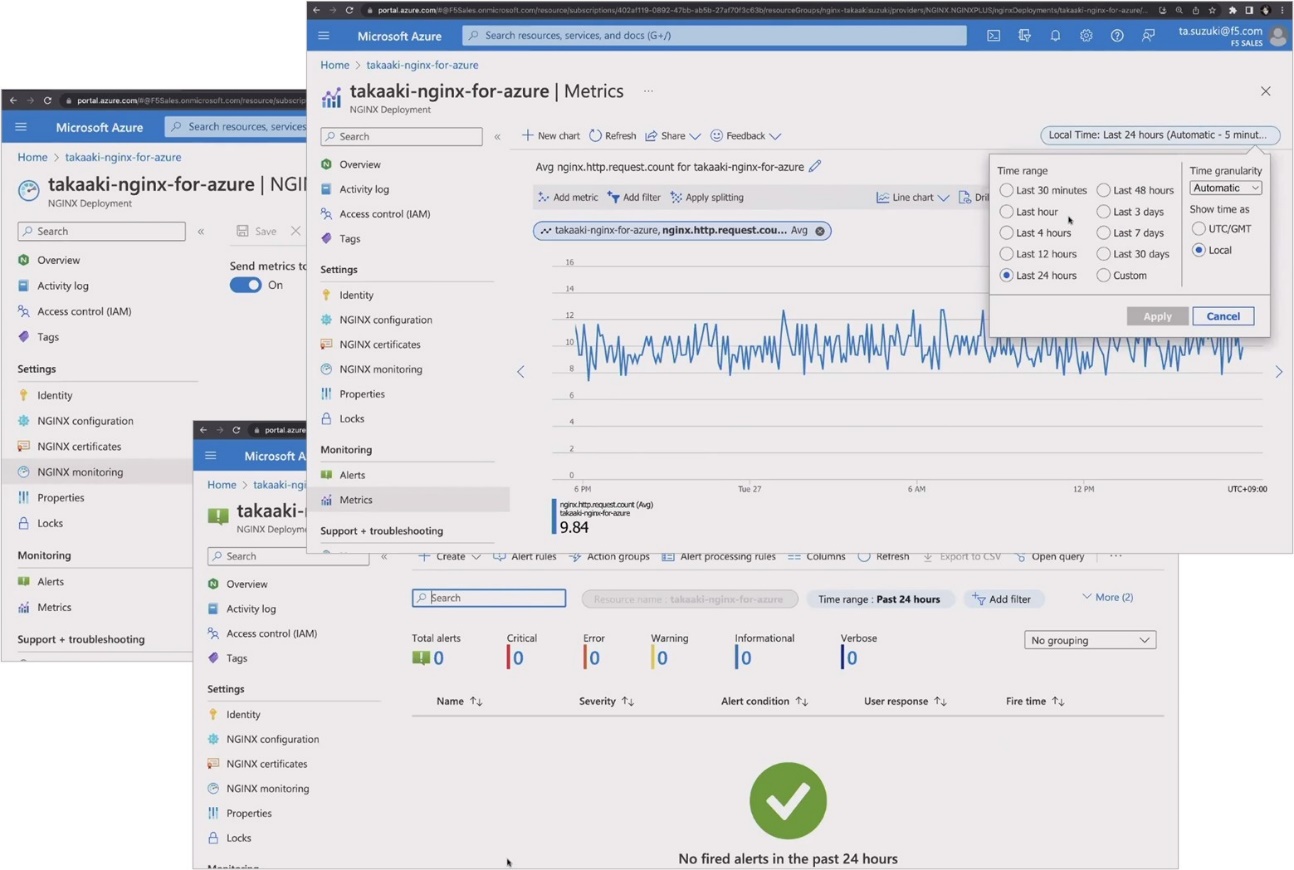
Task: Open the hamburger menu in the NGINX monitoring window
Action: pyautogui.click(x=21, y=127)
